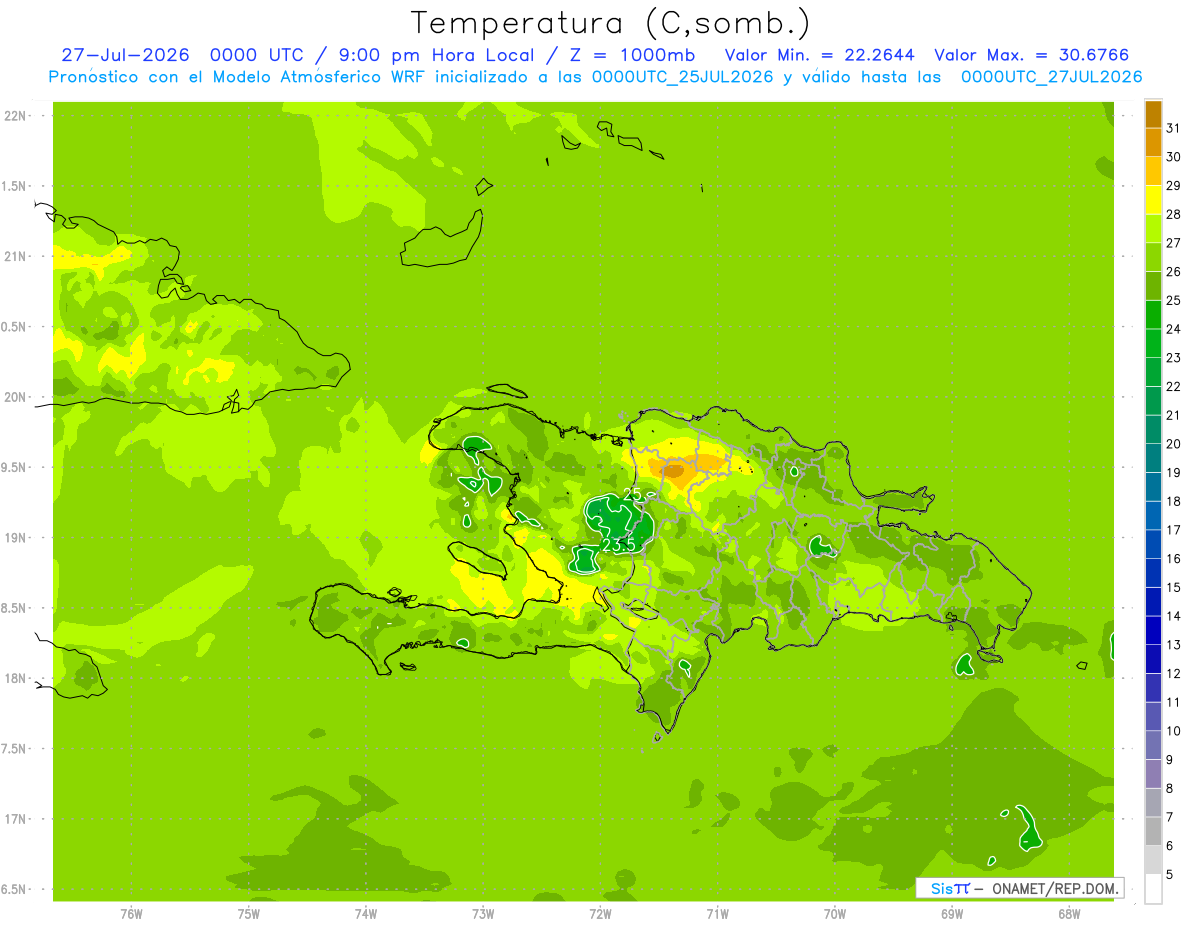
Task: Click the "20N" latitude axis label
Action: pos(15,397)
